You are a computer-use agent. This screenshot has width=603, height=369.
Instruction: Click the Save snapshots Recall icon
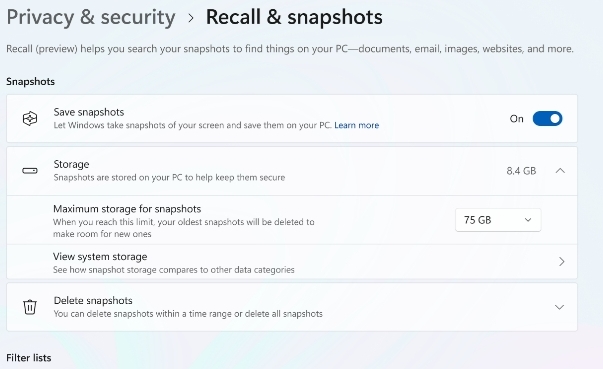pyautogui.click(x=30, y=119)
